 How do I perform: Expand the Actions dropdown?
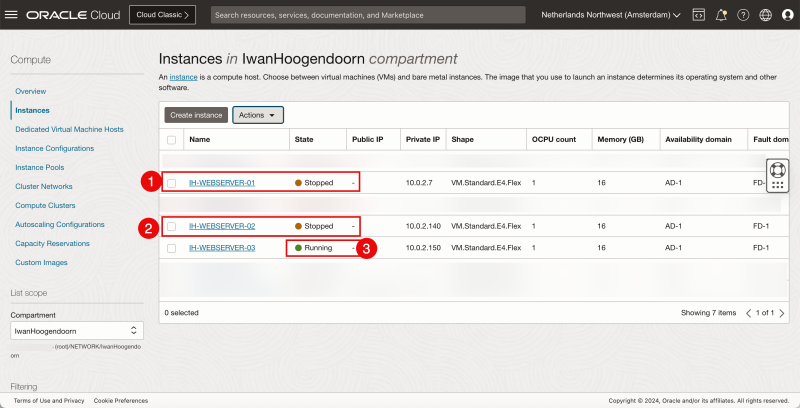point(258,115)
